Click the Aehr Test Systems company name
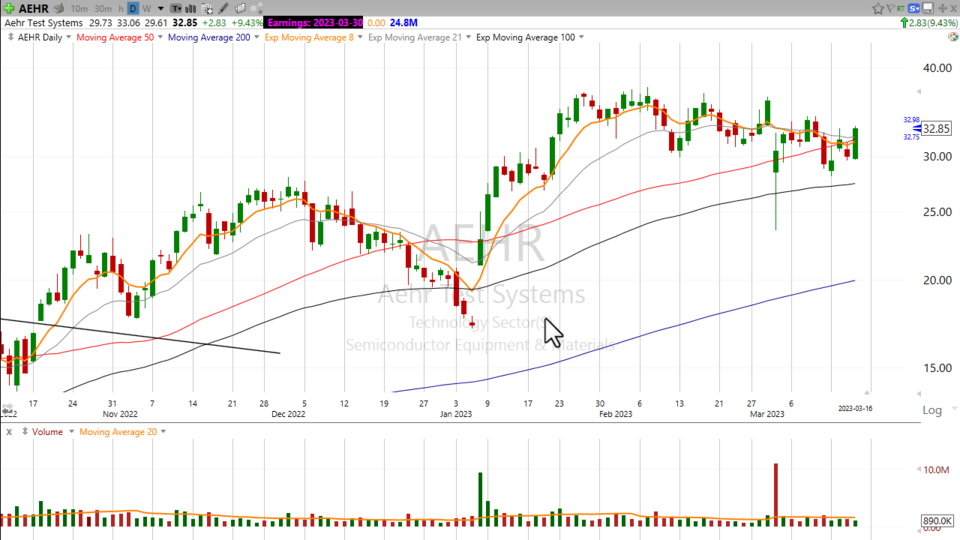Screen dimensions: 960x540 pos(43,23)
